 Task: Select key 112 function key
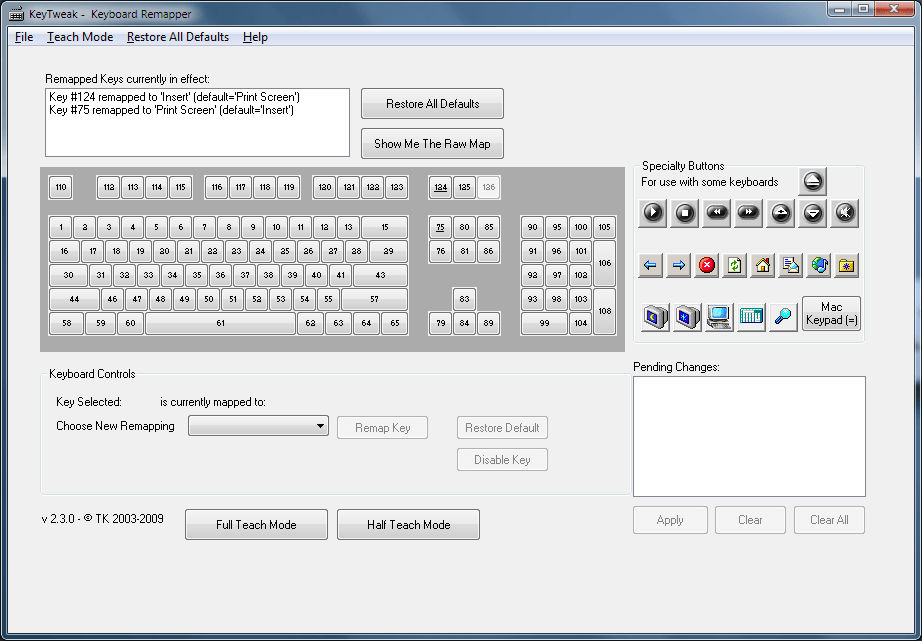click(109, 188)
